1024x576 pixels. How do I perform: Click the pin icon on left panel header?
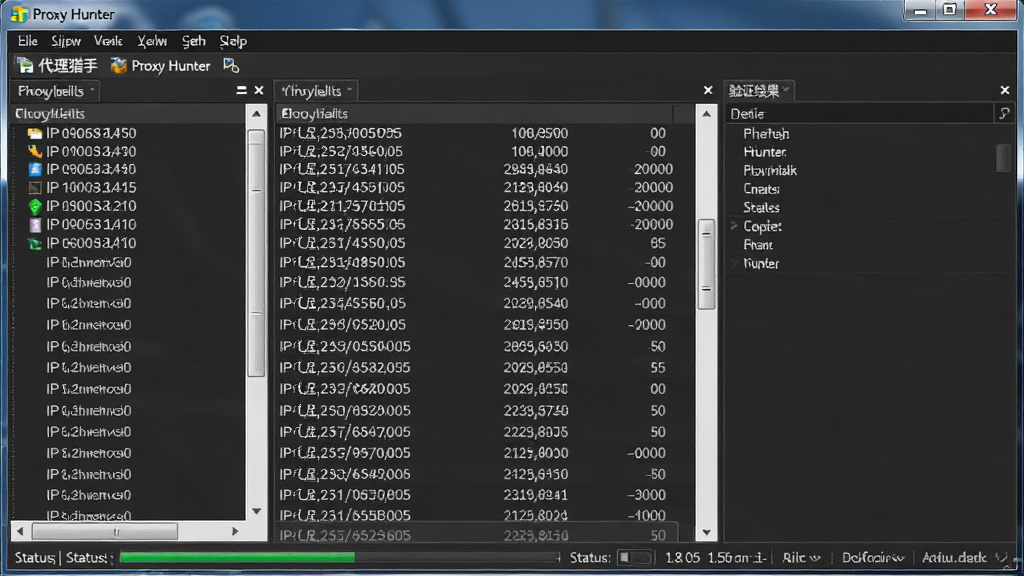coord(241,90)
